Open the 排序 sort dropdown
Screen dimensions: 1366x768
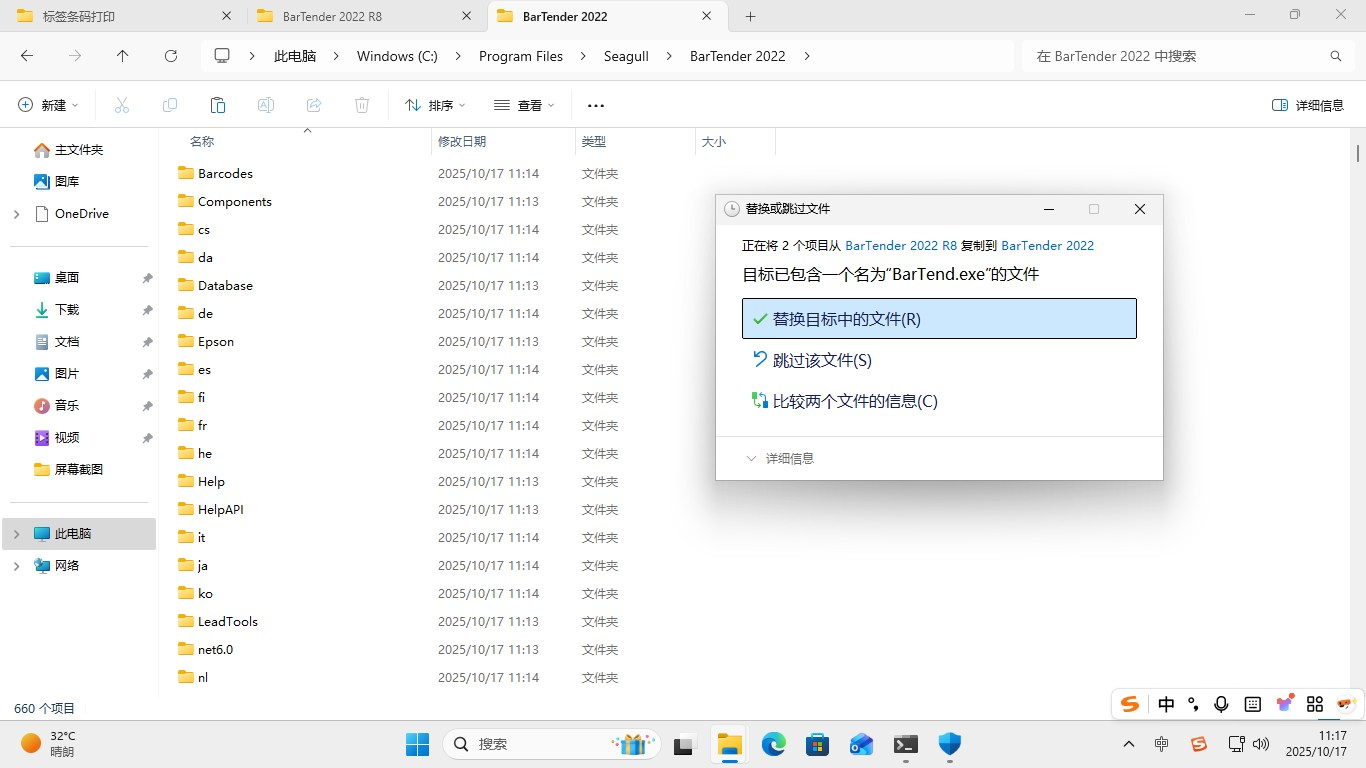(435, 105)
